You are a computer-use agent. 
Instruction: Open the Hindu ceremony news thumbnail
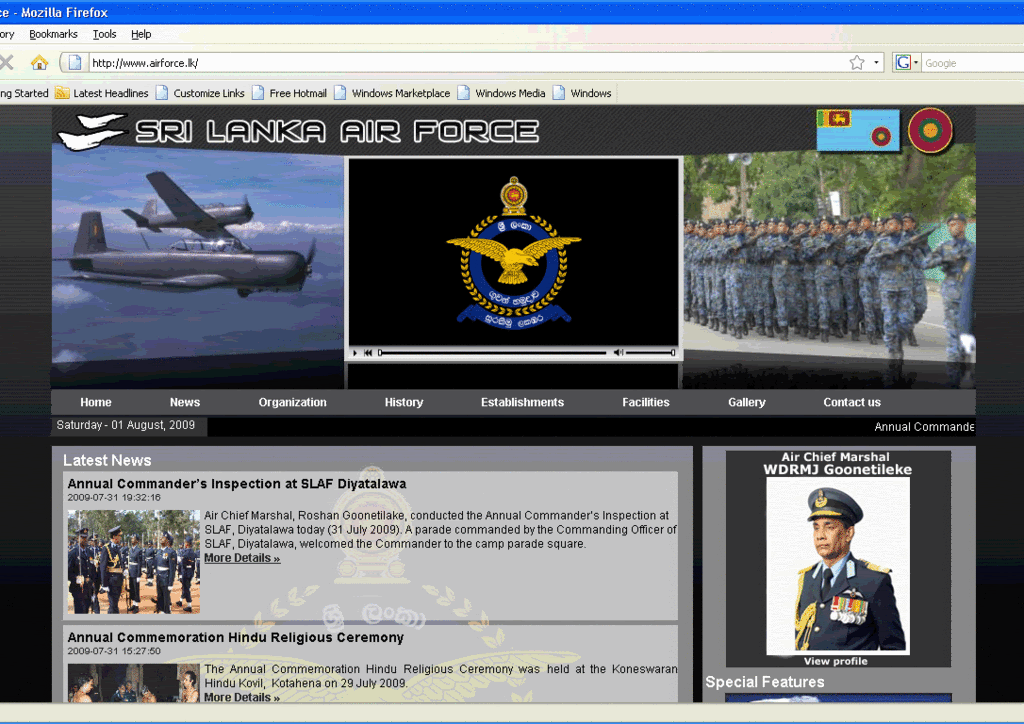pos(134,683)
